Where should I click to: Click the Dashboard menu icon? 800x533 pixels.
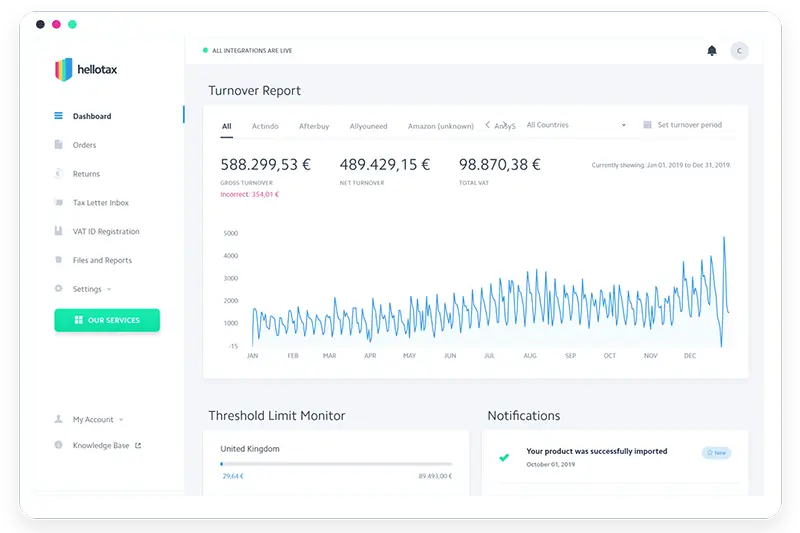[x=59, y=116]
